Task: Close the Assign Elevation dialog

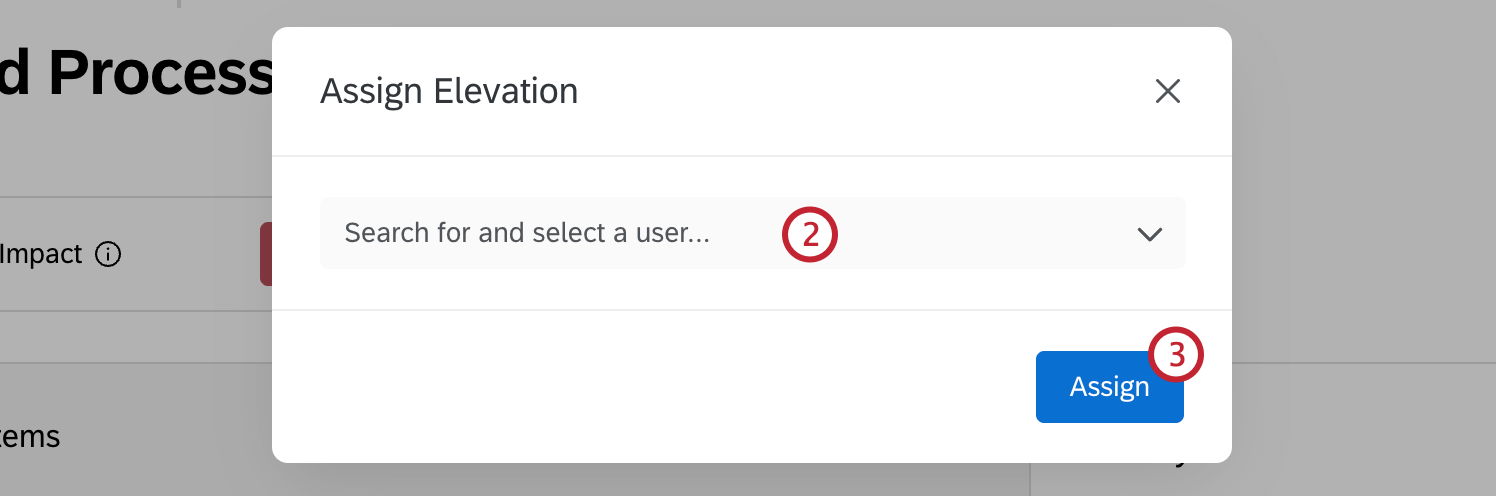Action: tap(1167, 92)
